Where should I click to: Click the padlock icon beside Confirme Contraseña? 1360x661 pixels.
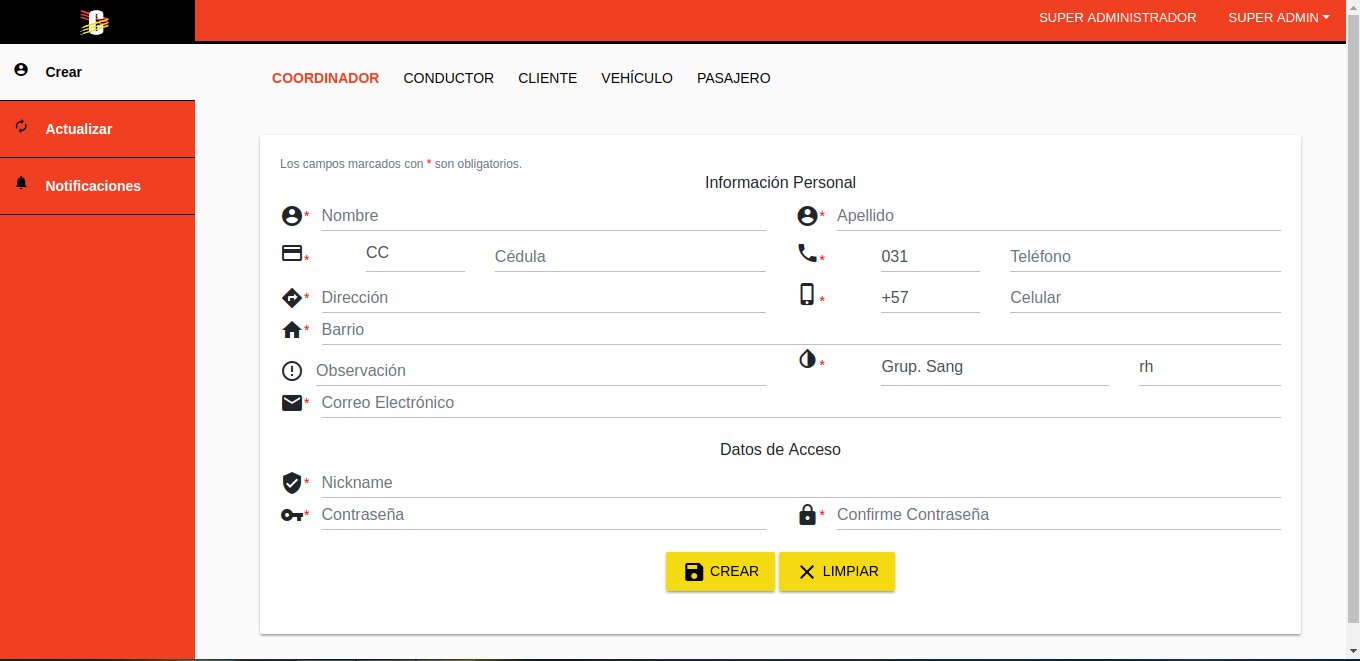tap(807, 514)
